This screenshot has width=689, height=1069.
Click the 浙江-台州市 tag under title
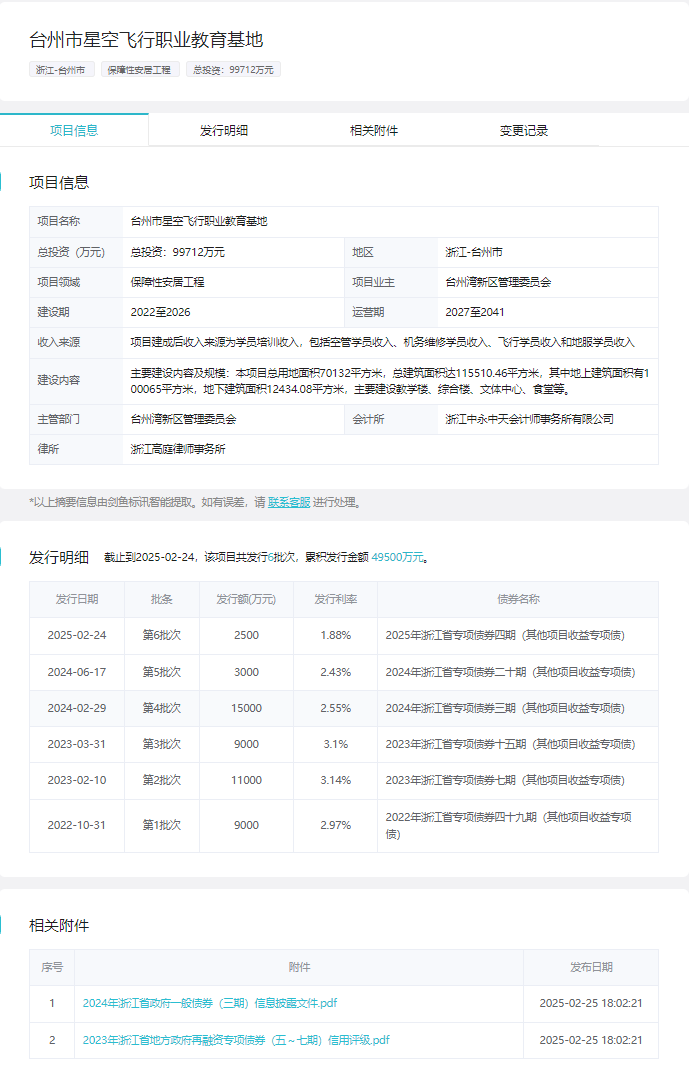tap(62, 70)
